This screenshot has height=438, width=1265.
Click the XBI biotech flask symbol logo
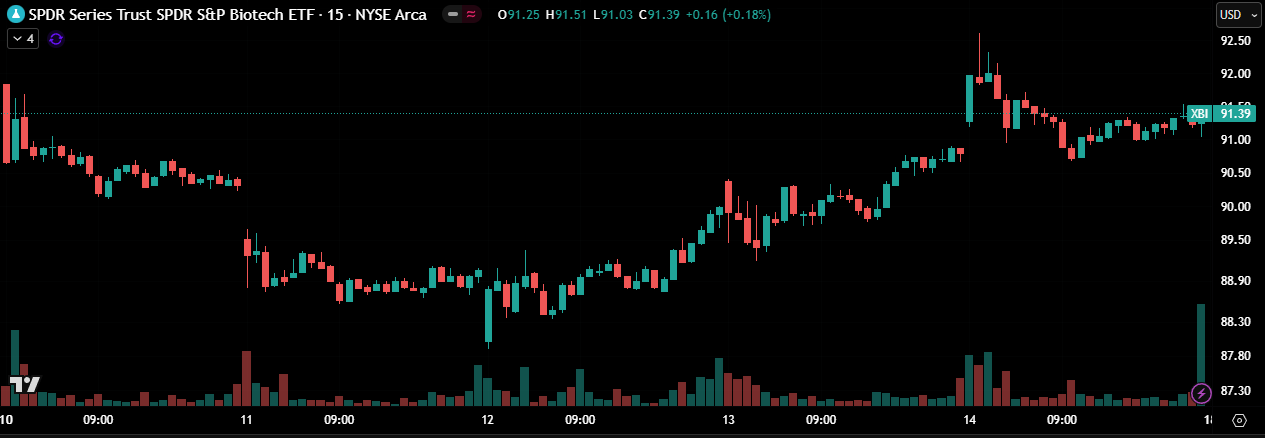point(17,15)
